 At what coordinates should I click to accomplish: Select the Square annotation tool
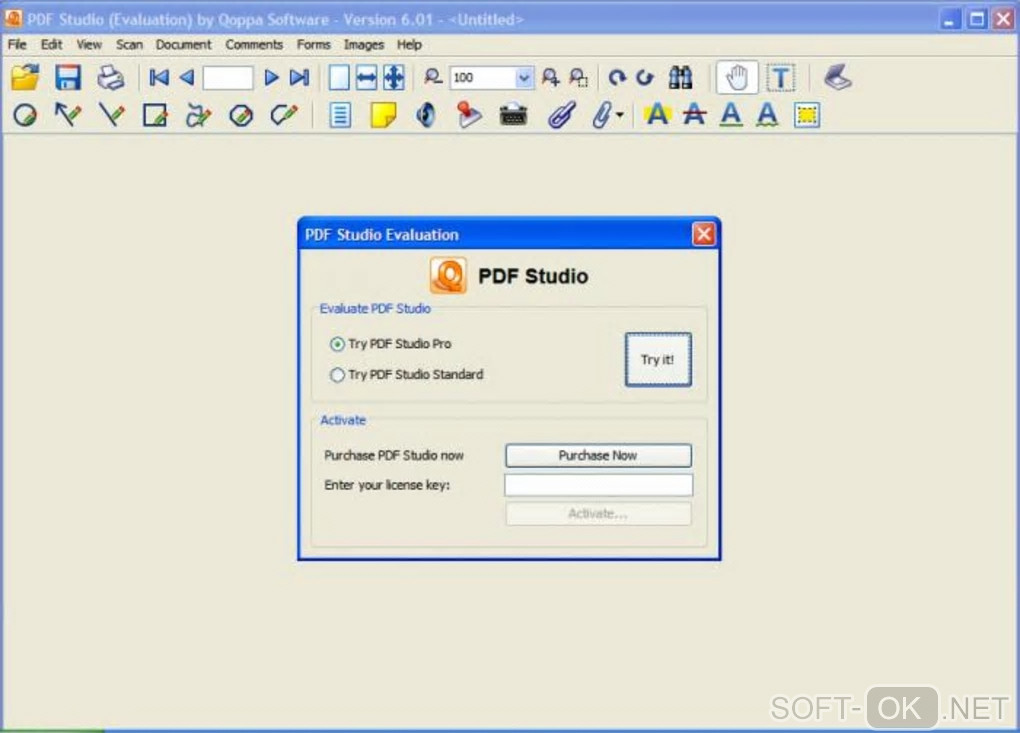pyautogui.click(x=155, y=116)
